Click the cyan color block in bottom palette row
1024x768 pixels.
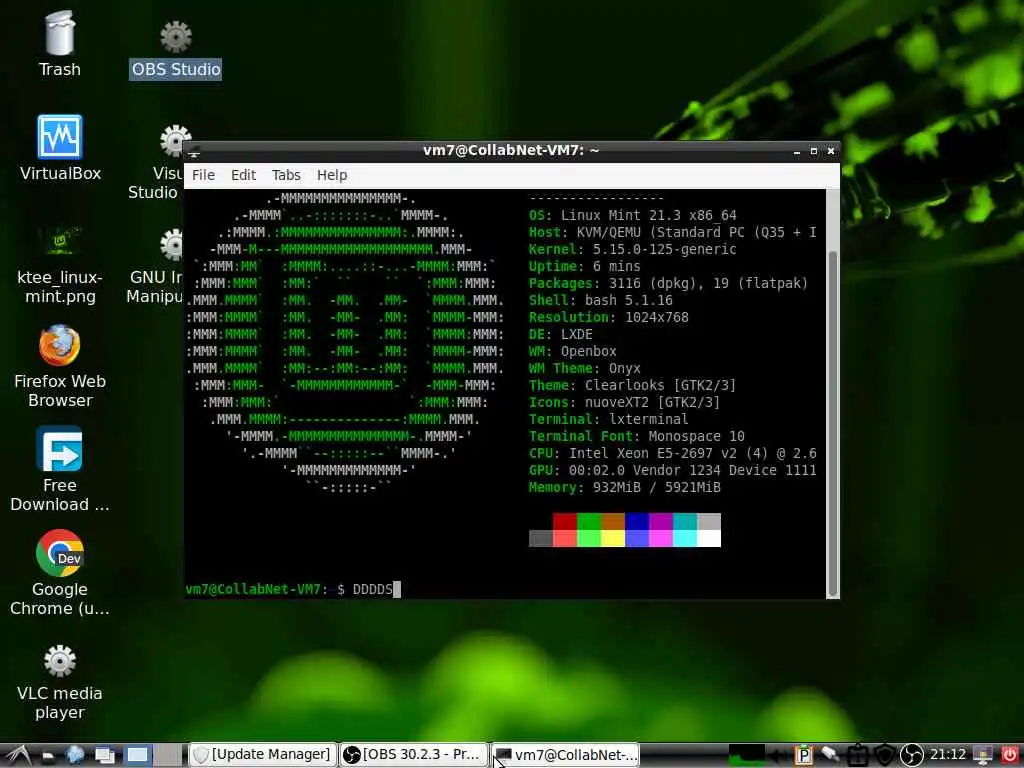point(685,538)
